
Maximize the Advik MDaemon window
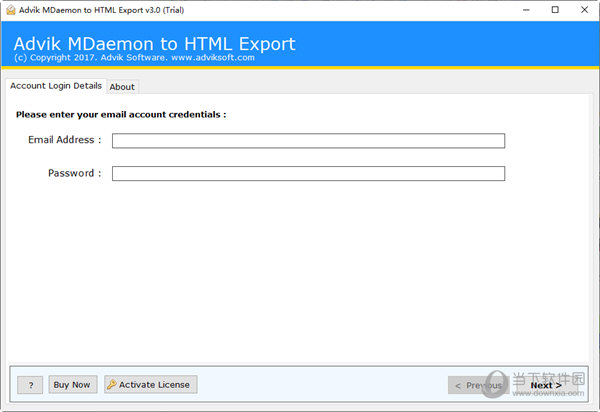tap(555, 10)
